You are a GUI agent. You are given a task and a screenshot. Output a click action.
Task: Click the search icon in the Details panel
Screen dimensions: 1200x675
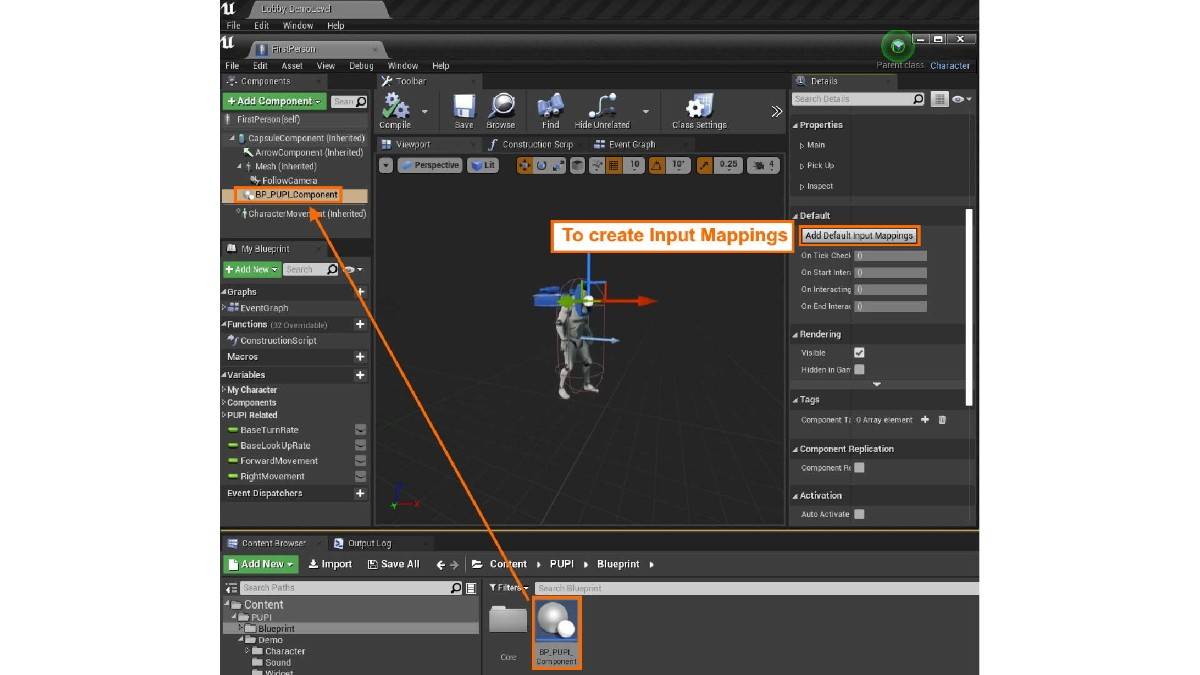point(919,99)
